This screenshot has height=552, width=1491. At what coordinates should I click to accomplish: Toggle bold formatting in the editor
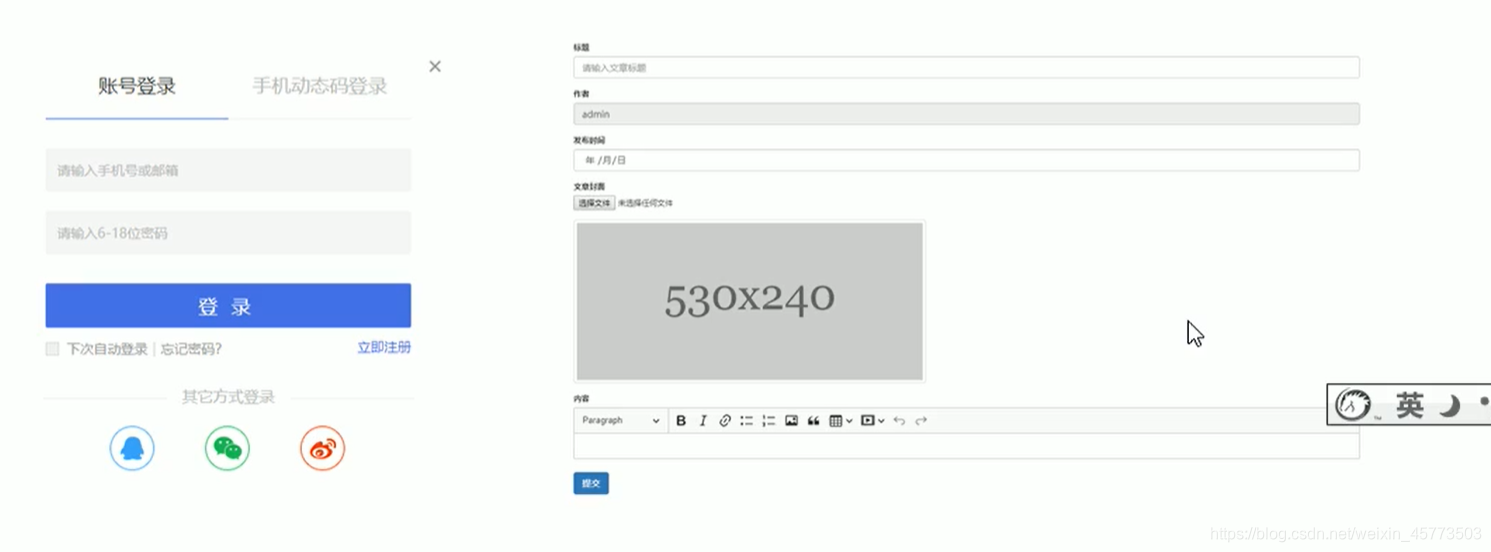click(x=681, y=421)
